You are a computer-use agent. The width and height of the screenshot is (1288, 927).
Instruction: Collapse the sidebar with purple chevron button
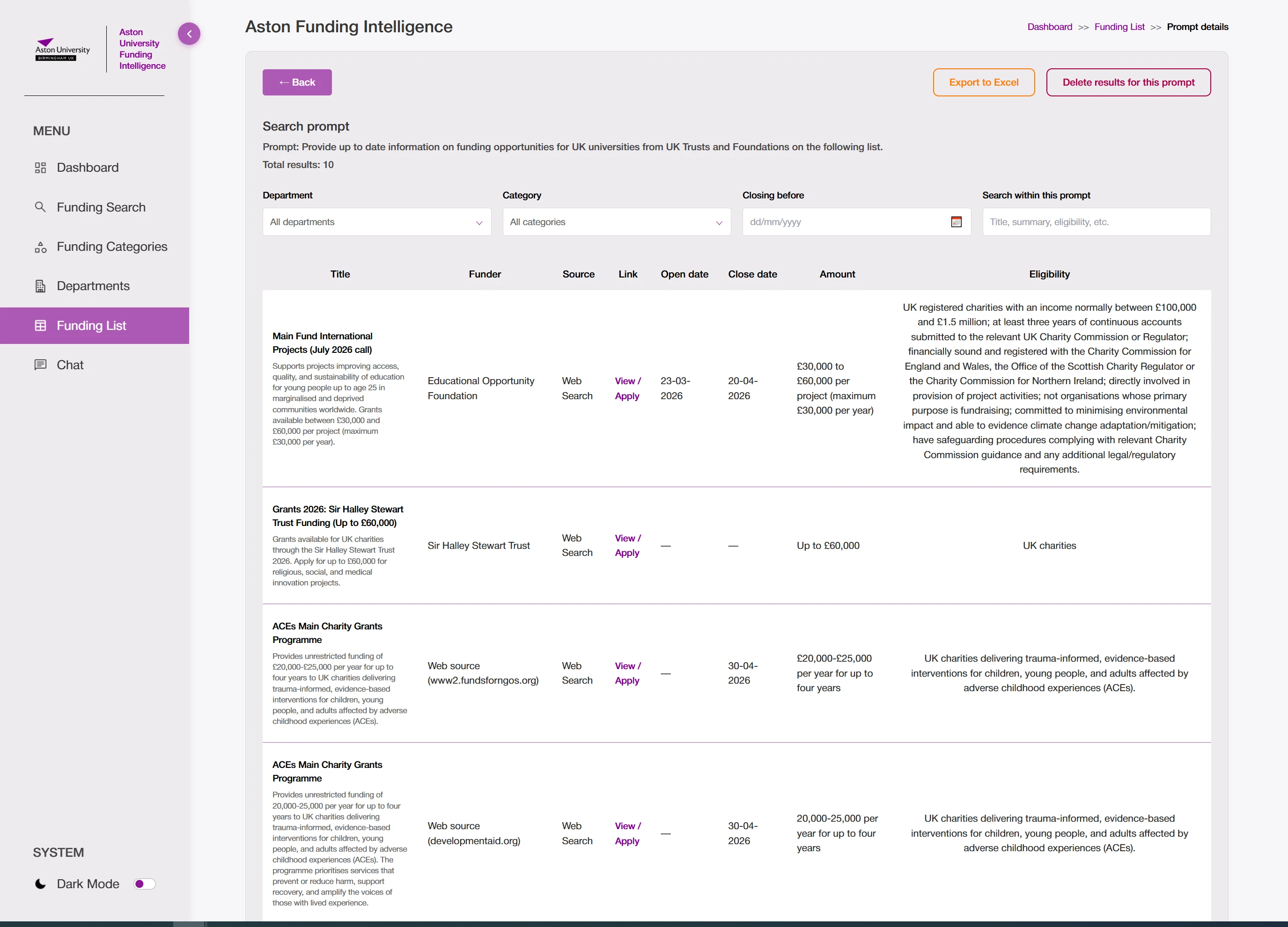click(189, 34)
